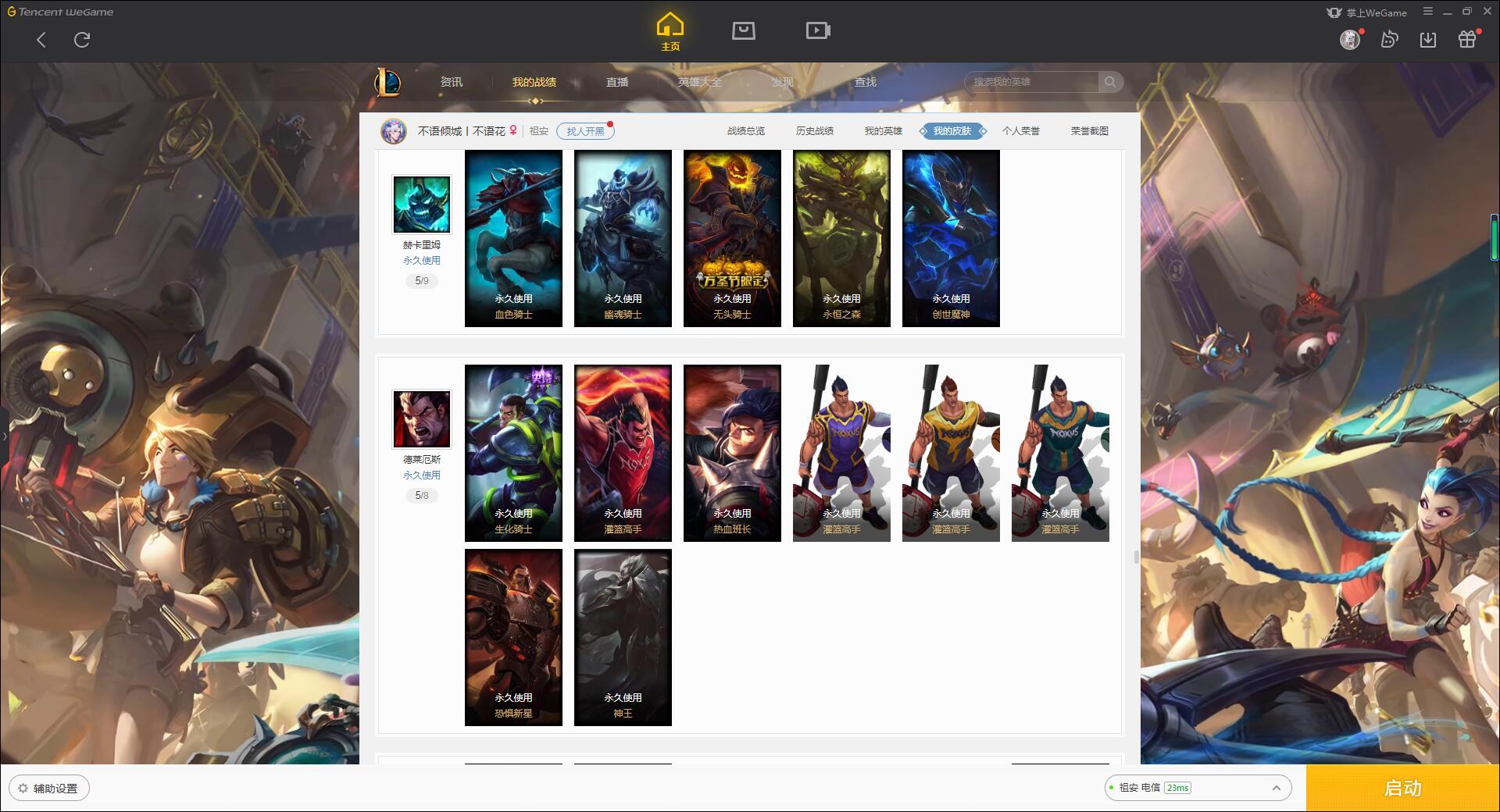Go back with the back arrow
The width and height of the screenshot is (1500, 812).
(x=41, y=40)
